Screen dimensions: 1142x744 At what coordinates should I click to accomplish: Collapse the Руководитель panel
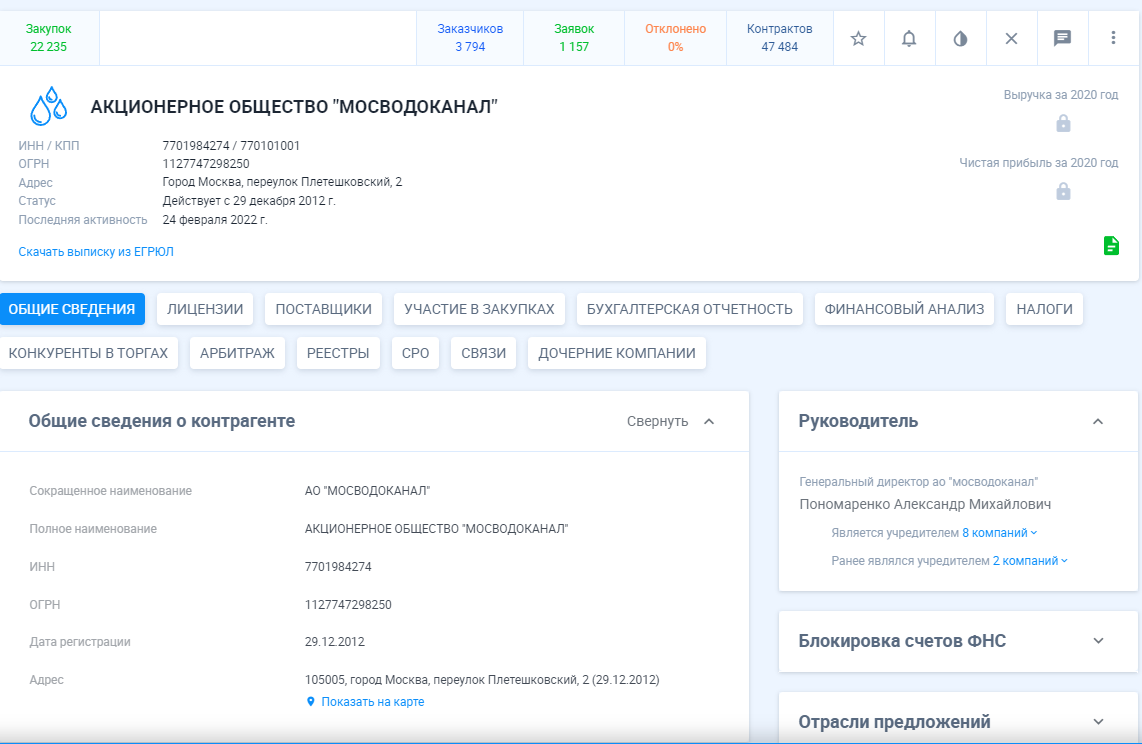[x=1097, y=421]
